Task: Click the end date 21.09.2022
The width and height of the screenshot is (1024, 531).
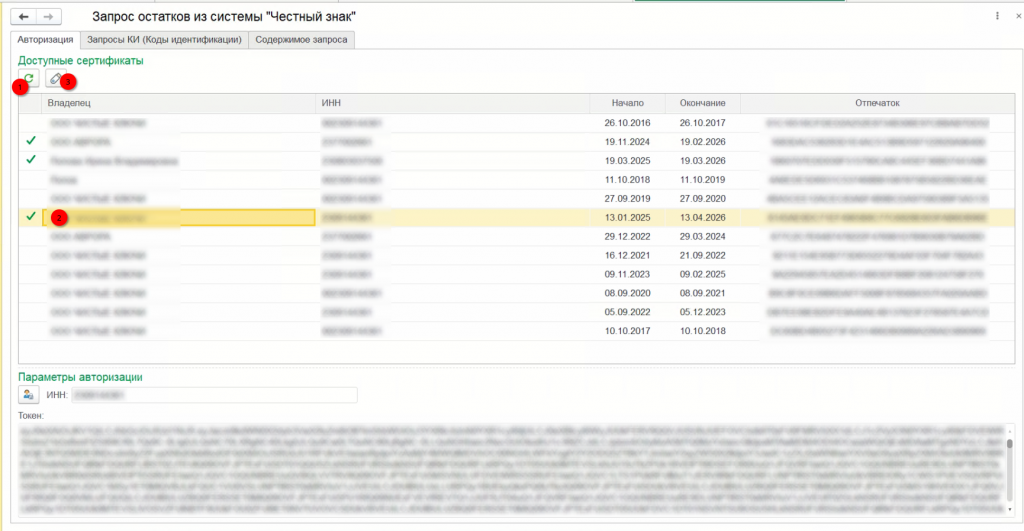Action: (x=703, y=255)
